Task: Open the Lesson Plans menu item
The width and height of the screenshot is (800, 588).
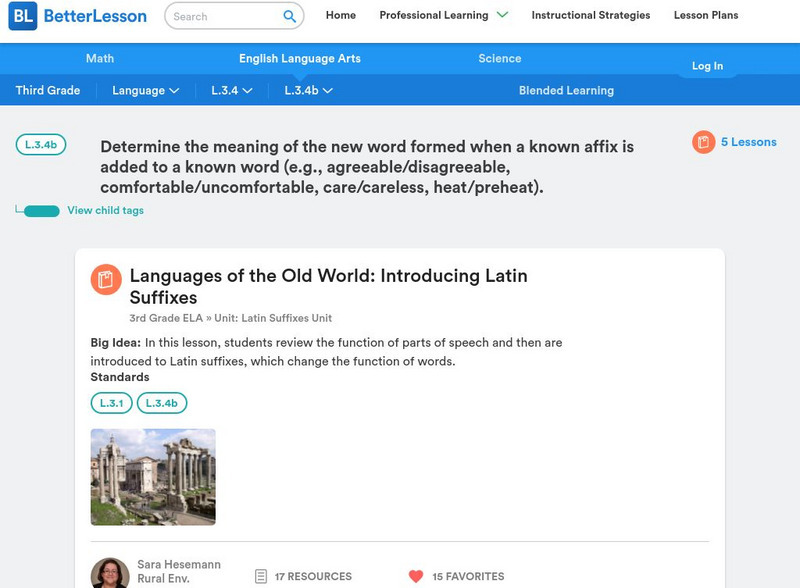Action: click(x=706, y=15)
